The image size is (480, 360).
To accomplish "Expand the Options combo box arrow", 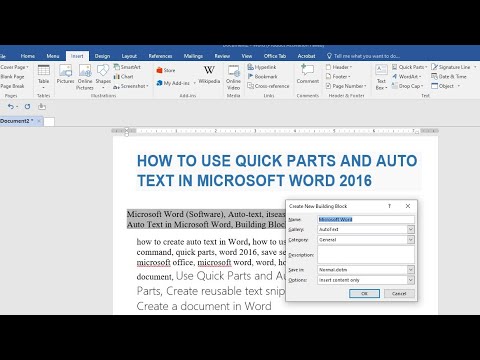I will 411,280.
